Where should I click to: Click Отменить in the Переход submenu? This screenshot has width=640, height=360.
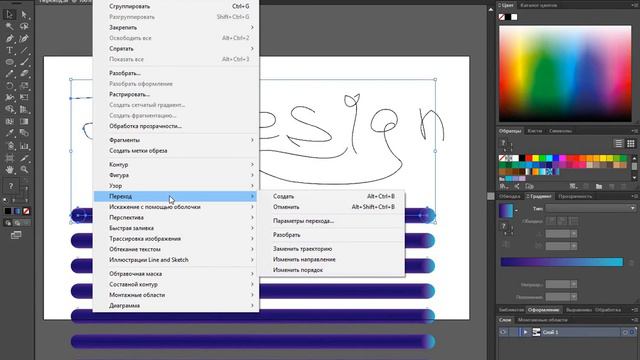pyautogui.click(x=332, y=207)
